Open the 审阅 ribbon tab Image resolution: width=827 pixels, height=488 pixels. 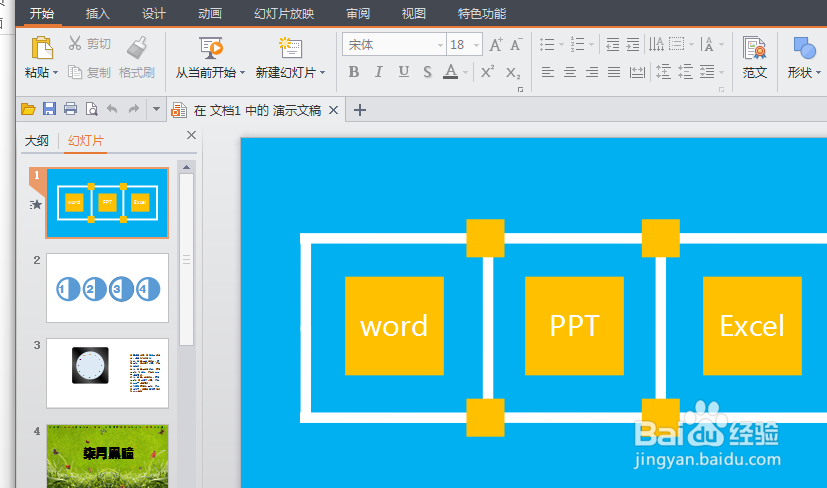[358, 13]
